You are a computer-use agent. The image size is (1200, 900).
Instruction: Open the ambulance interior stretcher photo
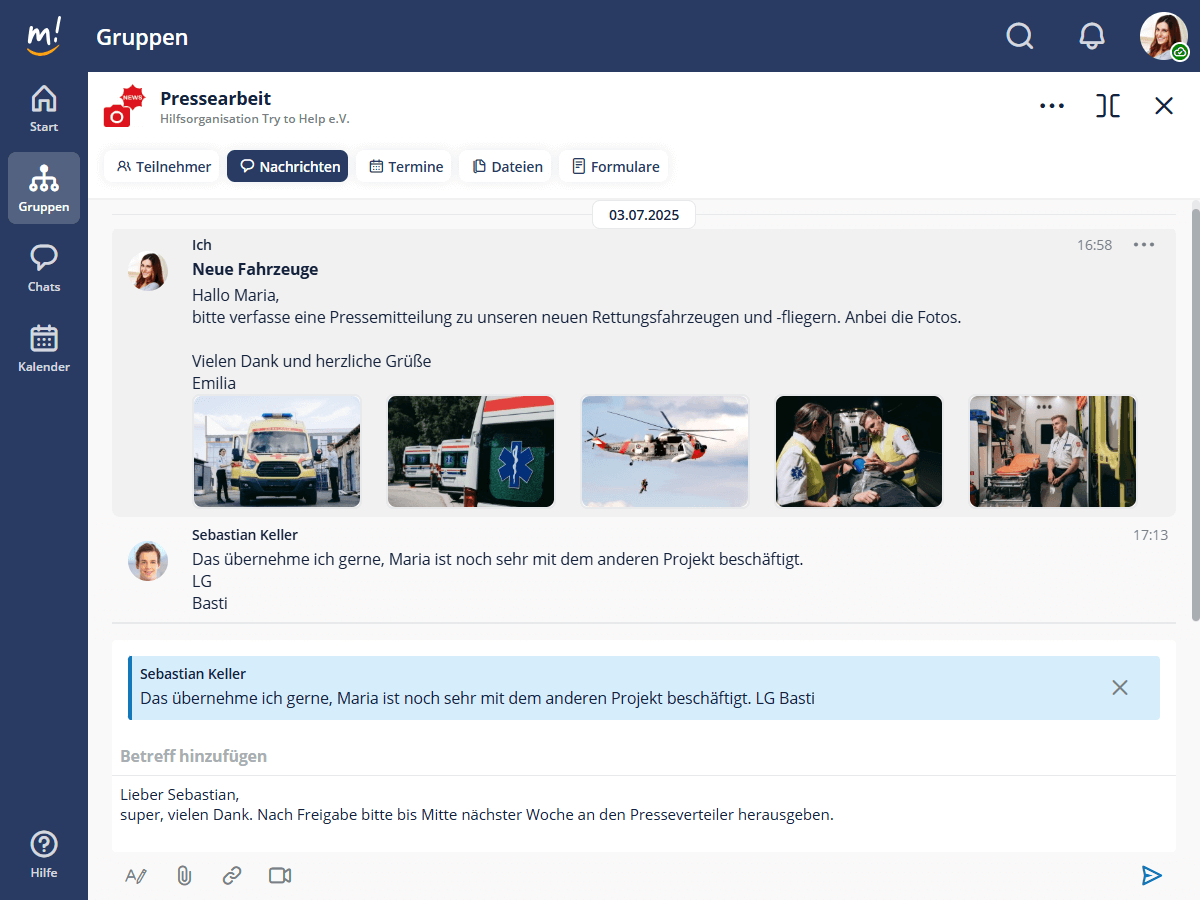1053,451
